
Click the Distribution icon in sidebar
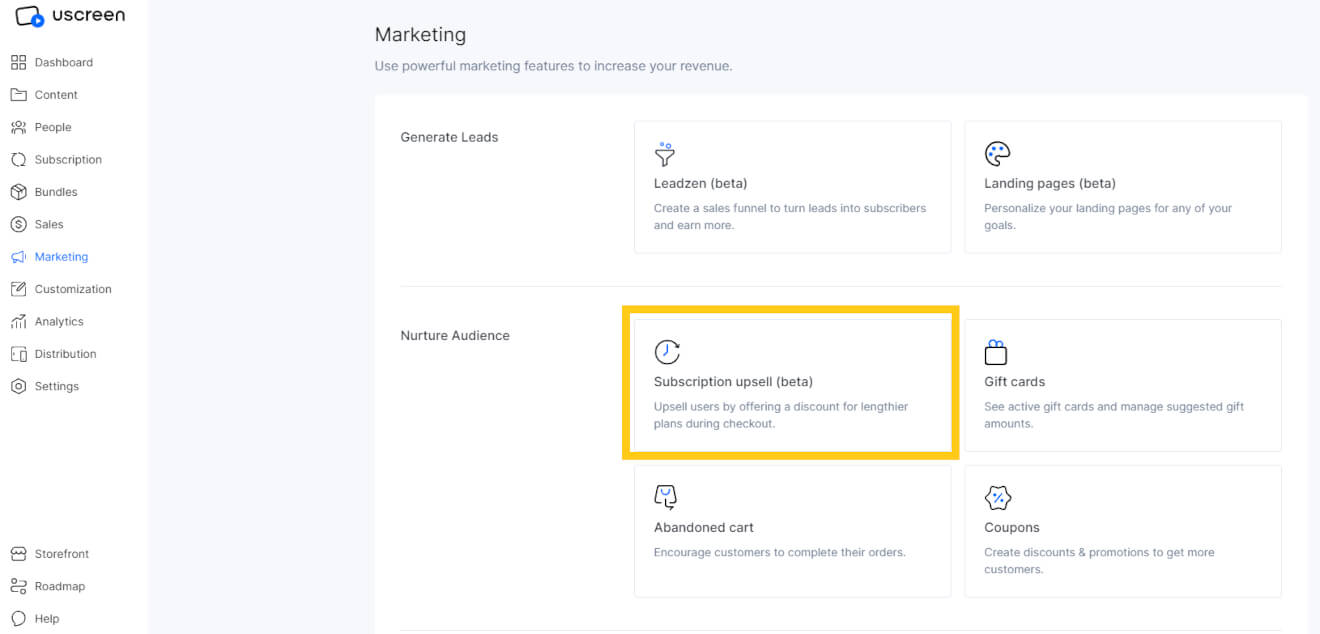(x=18, y=354)
